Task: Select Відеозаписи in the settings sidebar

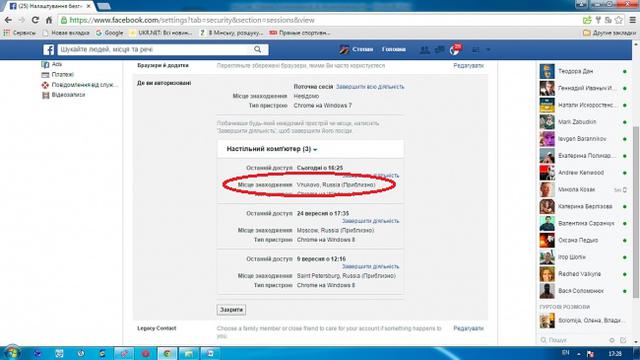Action: [x=63, y=95]
